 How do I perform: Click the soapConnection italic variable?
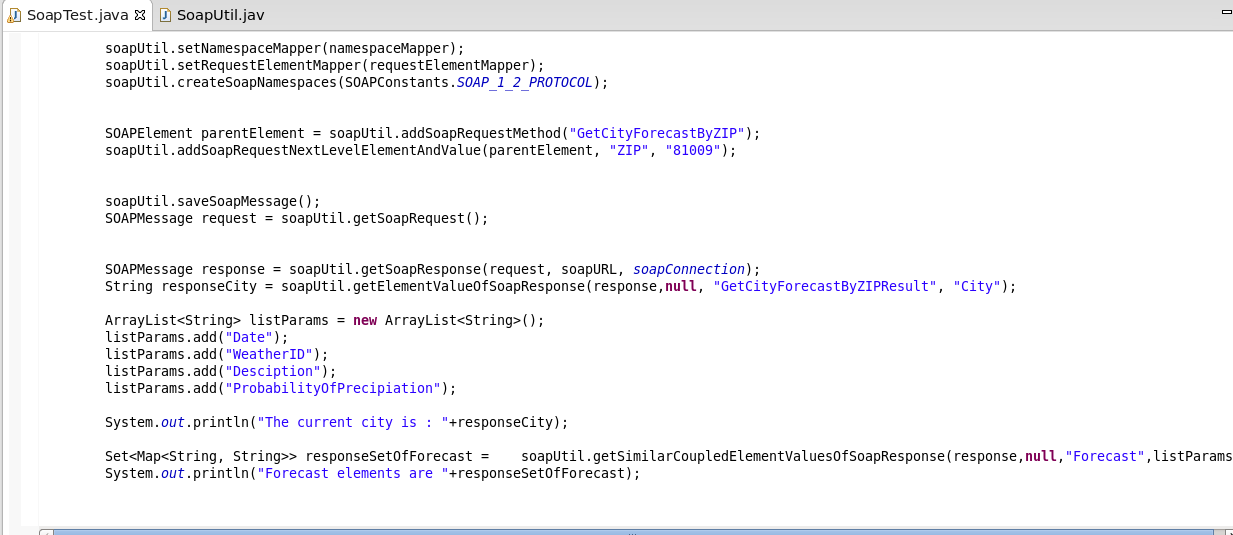coord(689,269)
